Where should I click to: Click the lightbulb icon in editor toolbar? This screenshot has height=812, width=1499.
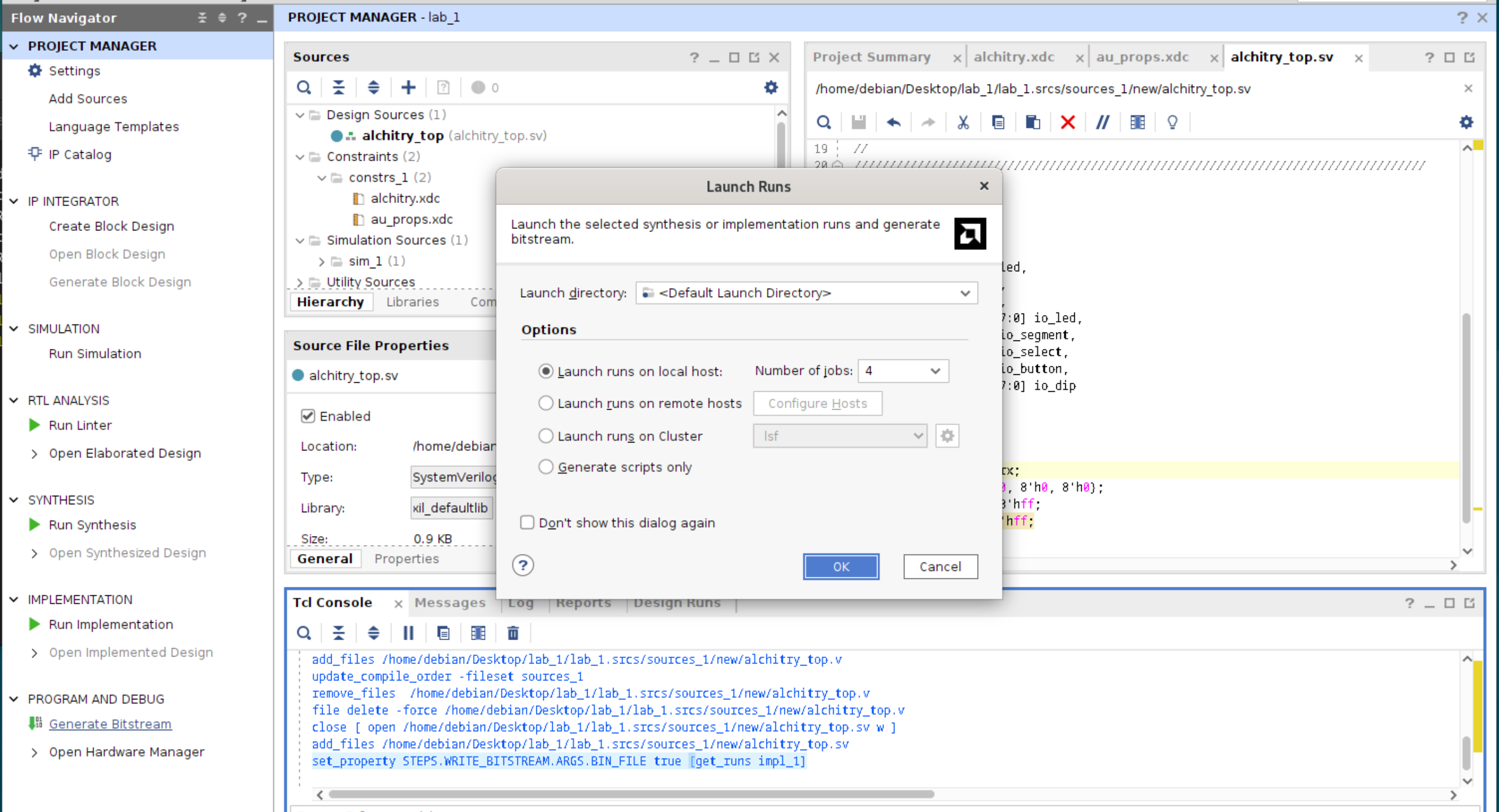(x=1172, y=122)
